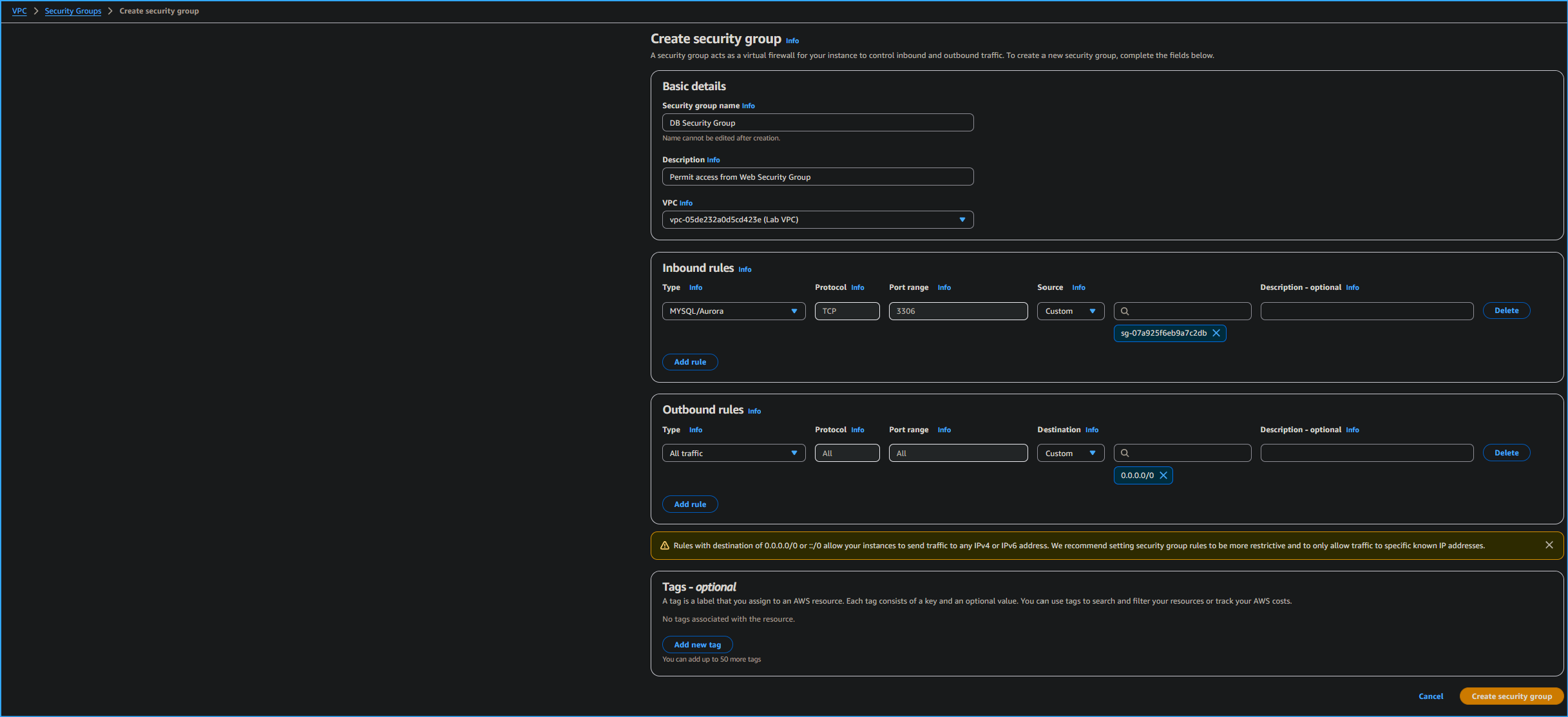The height and width of the screenshot is (717, 1568).
Task: Open the Info tooltip beside Inbound rules
Action: click(x=745, y=269)
